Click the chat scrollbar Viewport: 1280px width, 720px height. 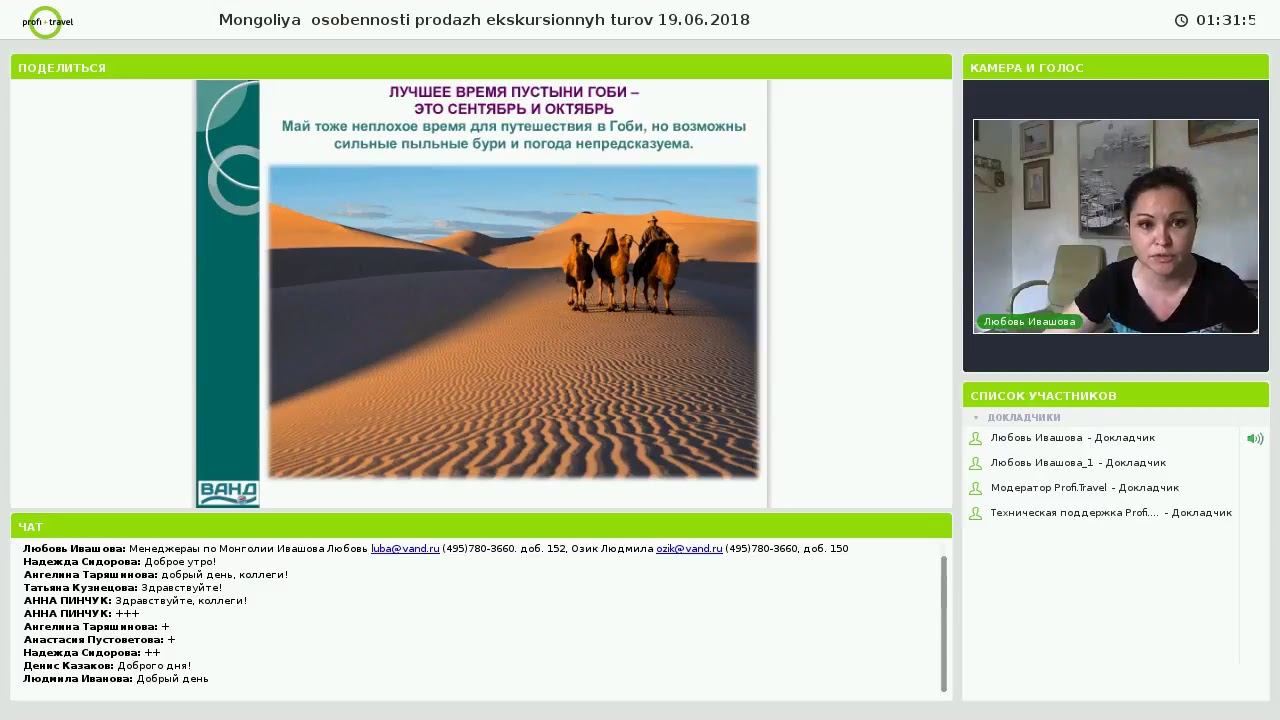944,623
